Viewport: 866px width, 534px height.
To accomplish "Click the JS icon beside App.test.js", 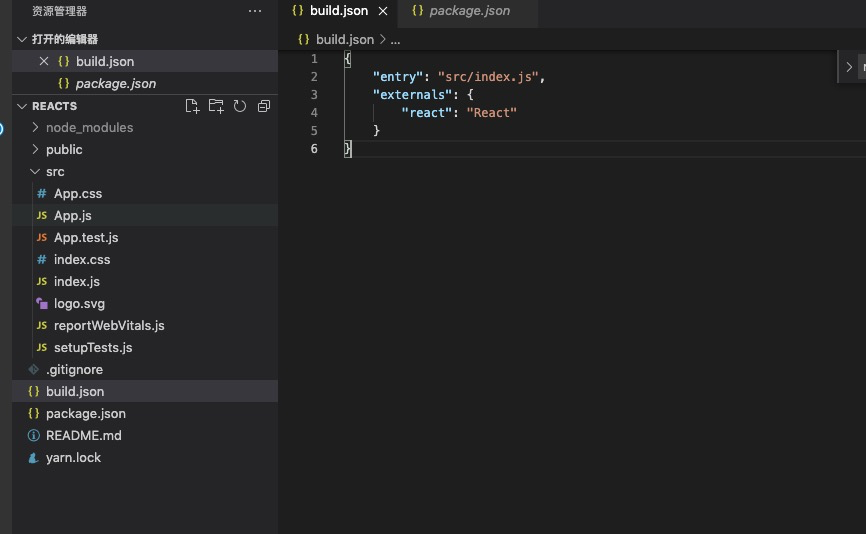I will [41, 237].
